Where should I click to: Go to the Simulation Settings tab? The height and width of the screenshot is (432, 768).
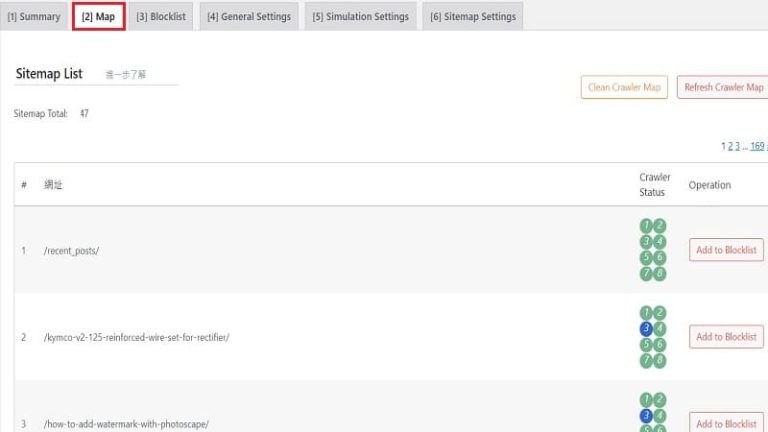coord(360,17)
